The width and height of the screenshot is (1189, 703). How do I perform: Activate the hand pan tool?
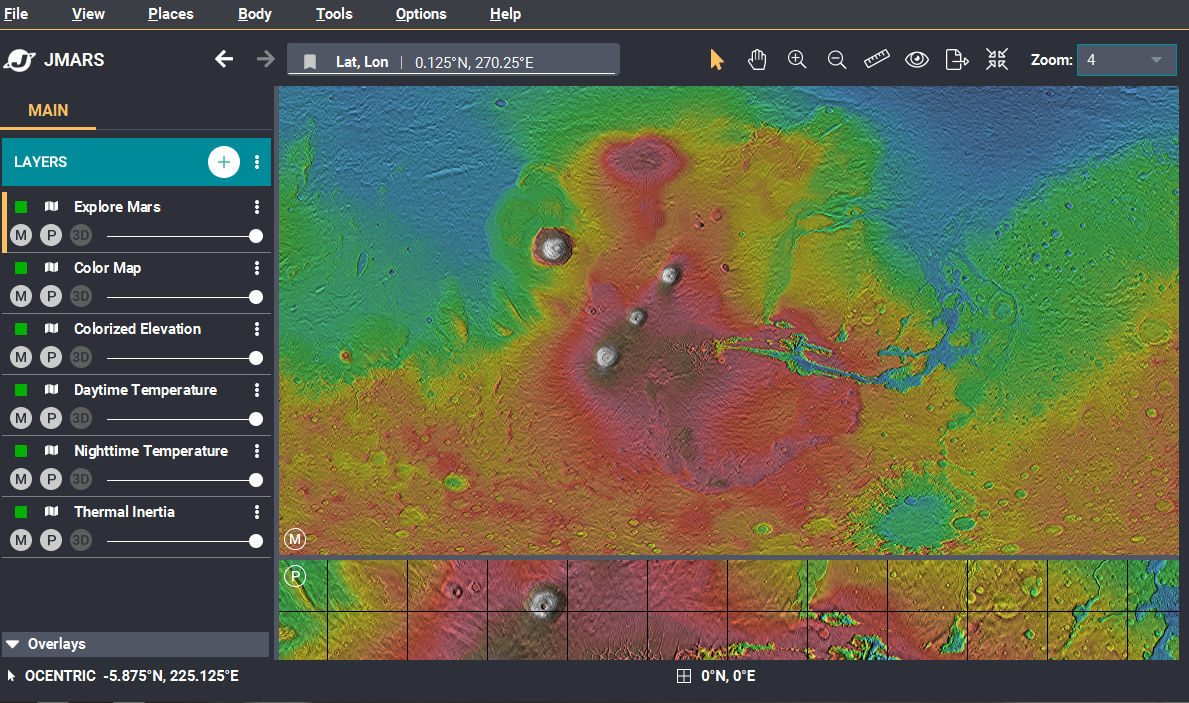point(757,60)
